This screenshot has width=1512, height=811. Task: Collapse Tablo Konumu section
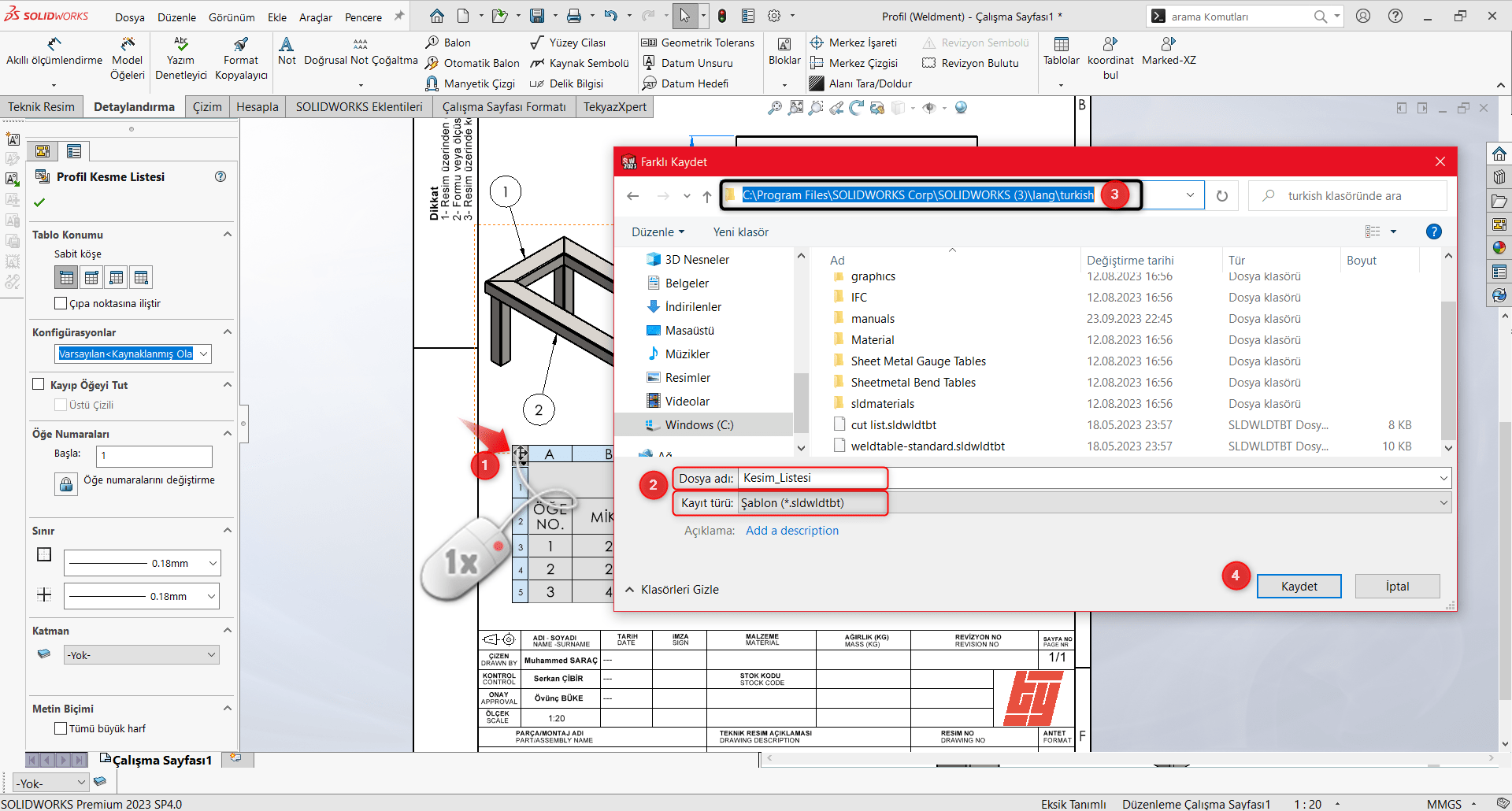click(227, 234)
